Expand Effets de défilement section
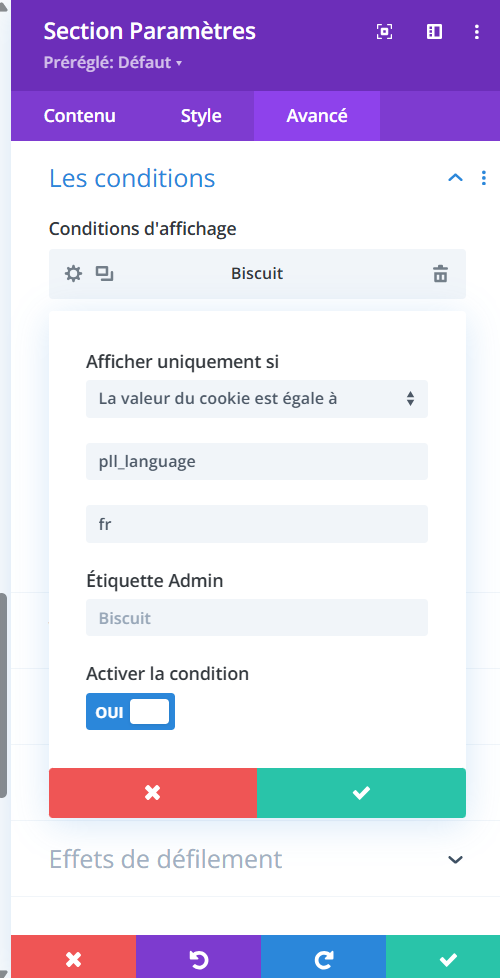Viewport: 500px width, 978px height. tap(456, 859)
